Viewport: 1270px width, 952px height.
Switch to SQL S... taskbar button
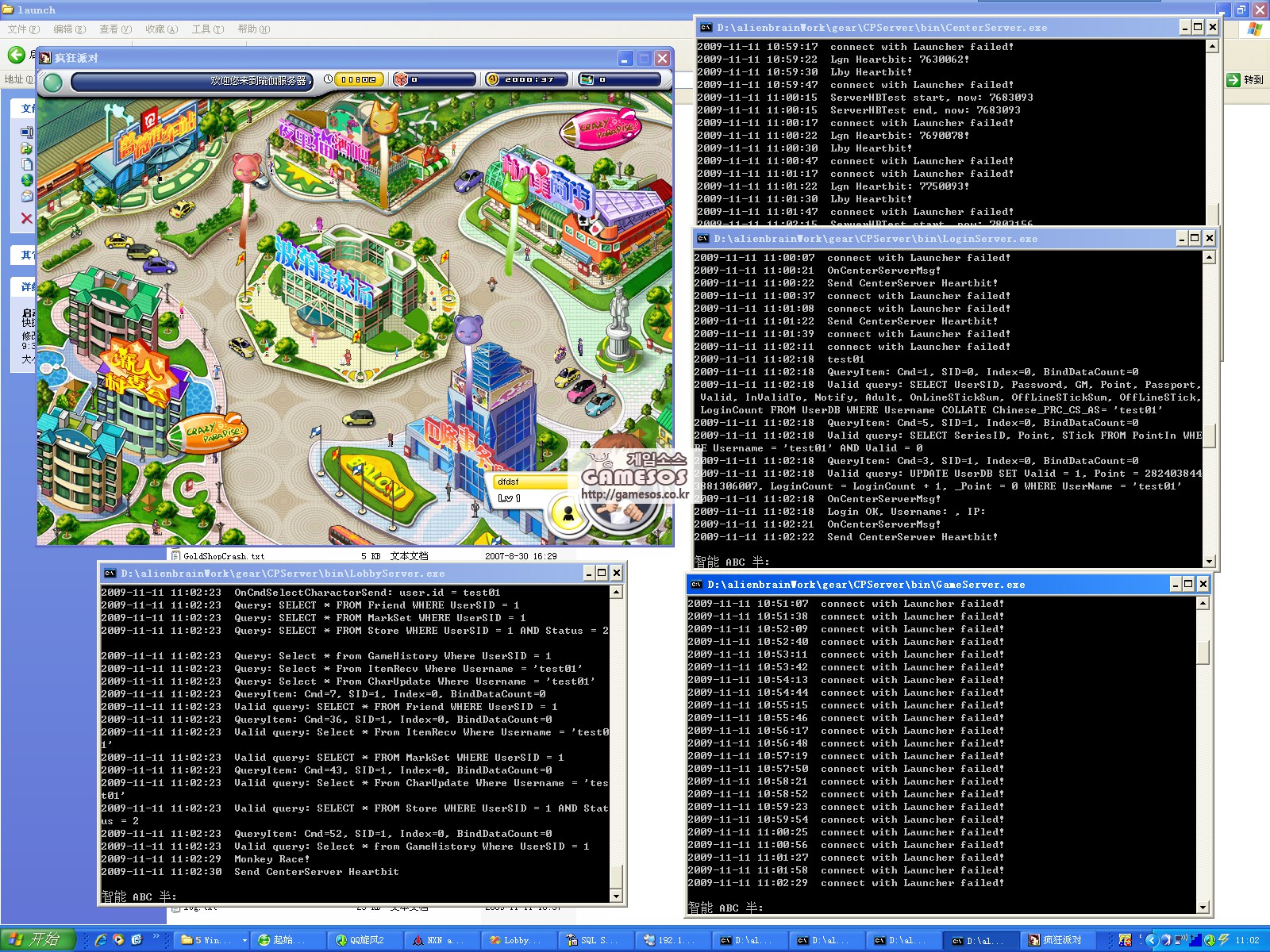point(597,940)
